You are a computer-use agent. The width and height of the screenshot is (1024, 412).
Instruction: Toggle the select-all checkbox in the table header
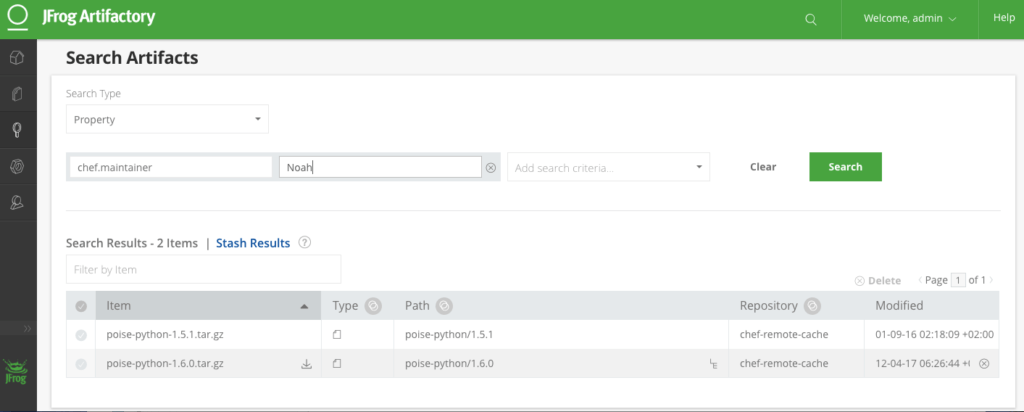pos(81,306)
